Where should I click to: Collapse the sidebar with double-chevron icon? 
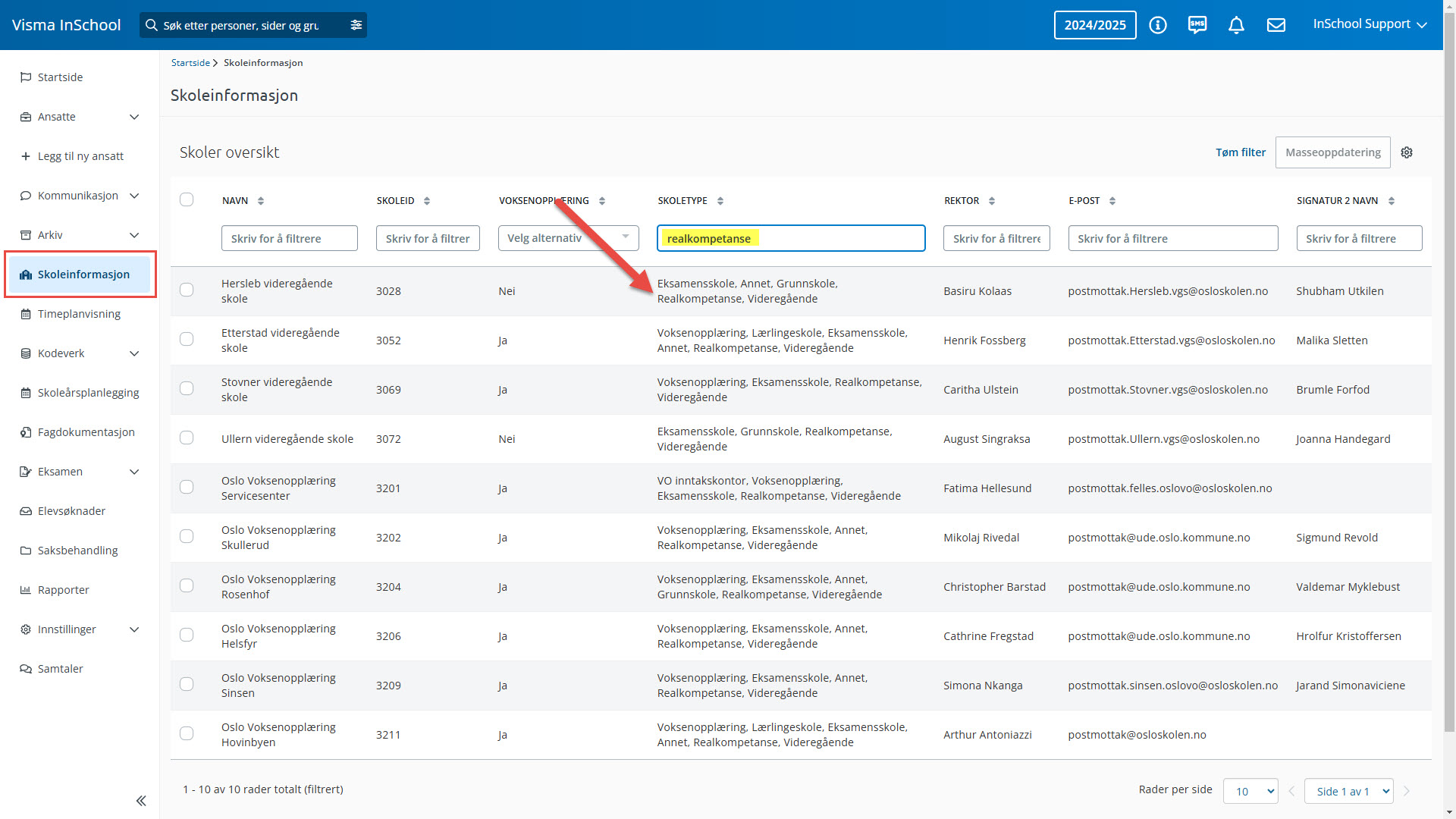[141, 801]
